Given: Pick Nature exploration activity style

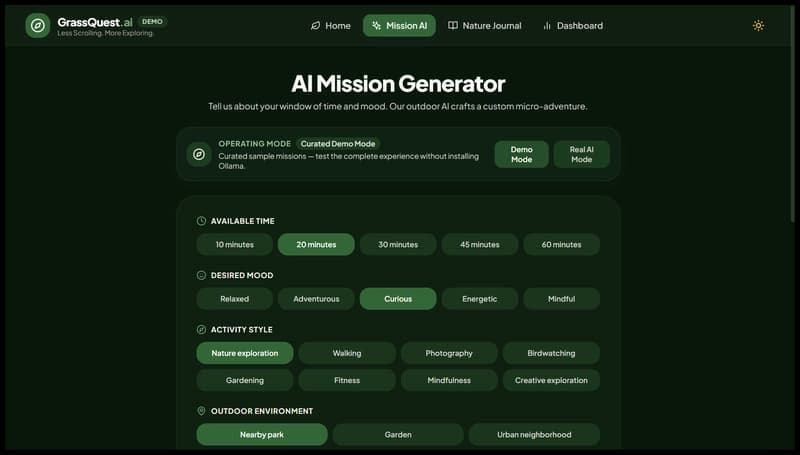Looking at the screenshot, I should [245, 353].
